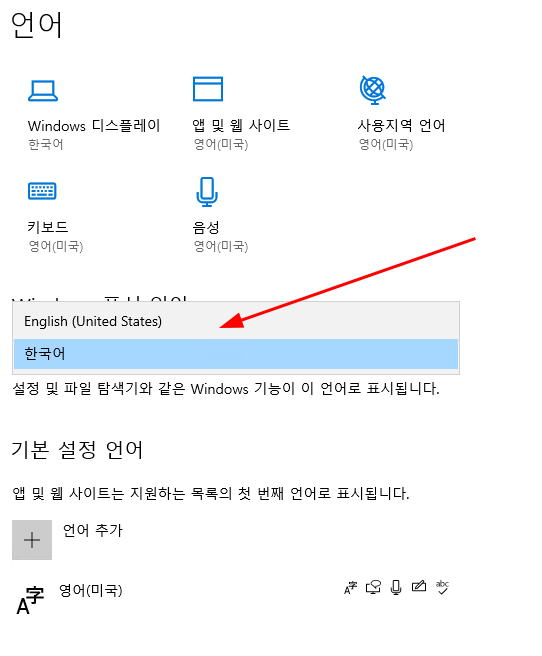The image size is (542, 656).
Task: Click the 언어 추가 label
Action: (x=92, y=530)
